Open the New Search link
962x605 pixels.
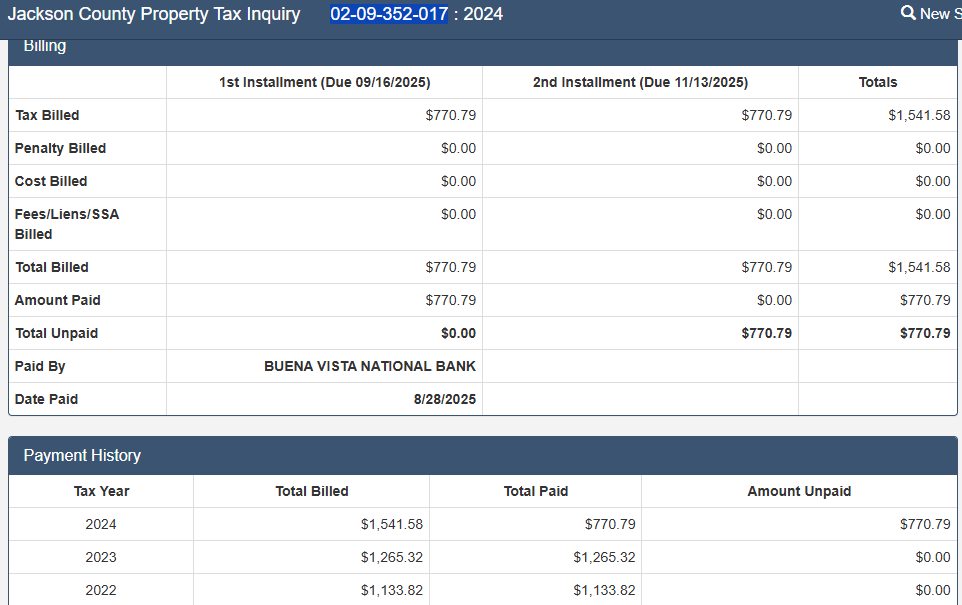(938, 14)
